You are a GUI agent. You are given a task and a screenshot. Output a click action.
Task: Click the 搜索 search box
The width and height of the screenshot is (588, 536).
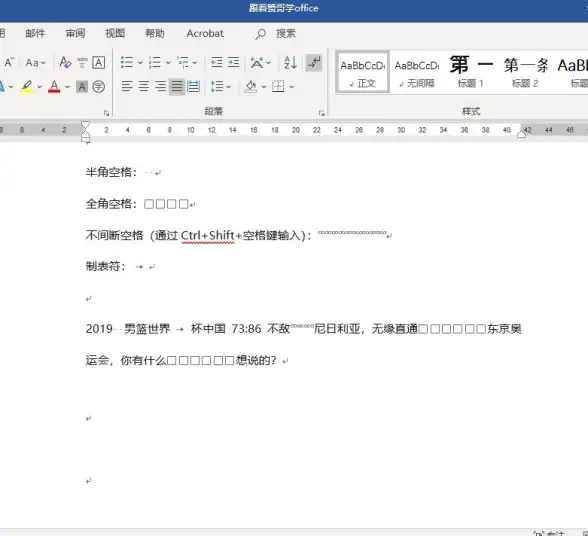point(286,33)
